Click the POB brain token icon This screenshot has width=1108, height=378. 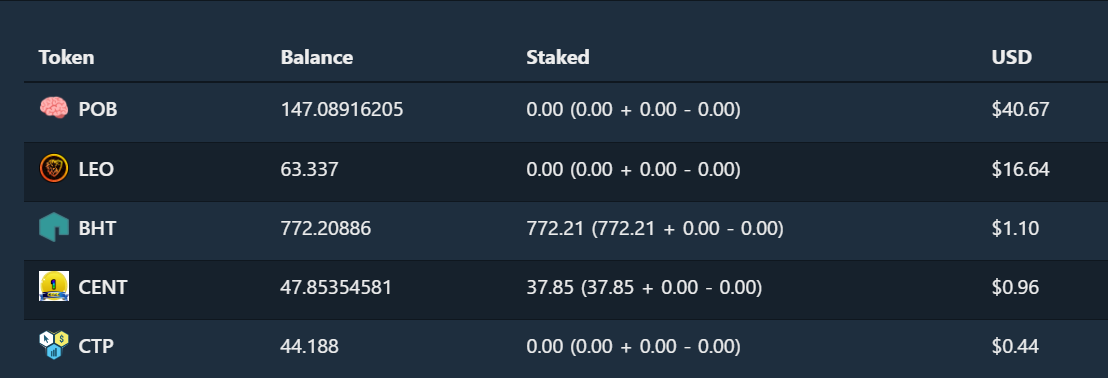(x=54, y=109)
